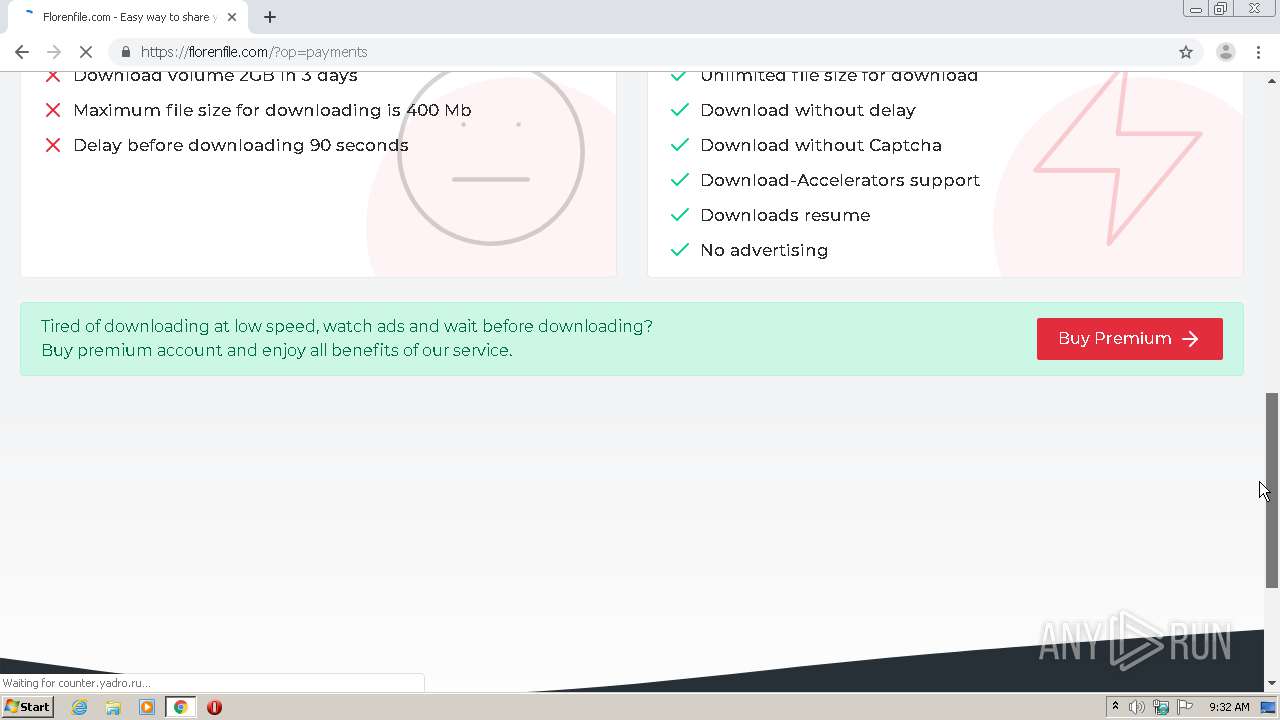Viewport: 1280px width, 720px height.
Task: Click the network tray icon
Action: tap(1161, 707)
